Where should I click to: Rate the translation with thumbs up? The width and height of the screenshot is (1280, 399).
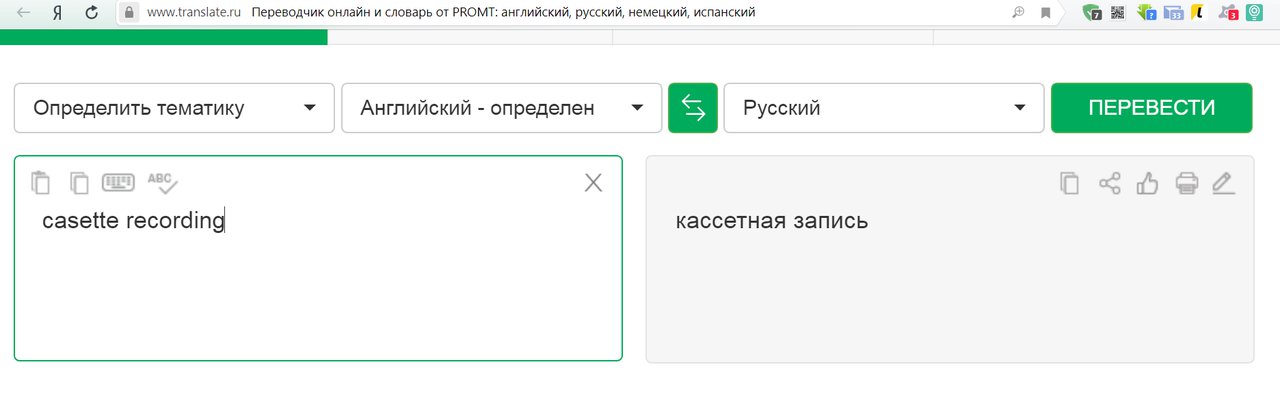[x=1148, y=183]
